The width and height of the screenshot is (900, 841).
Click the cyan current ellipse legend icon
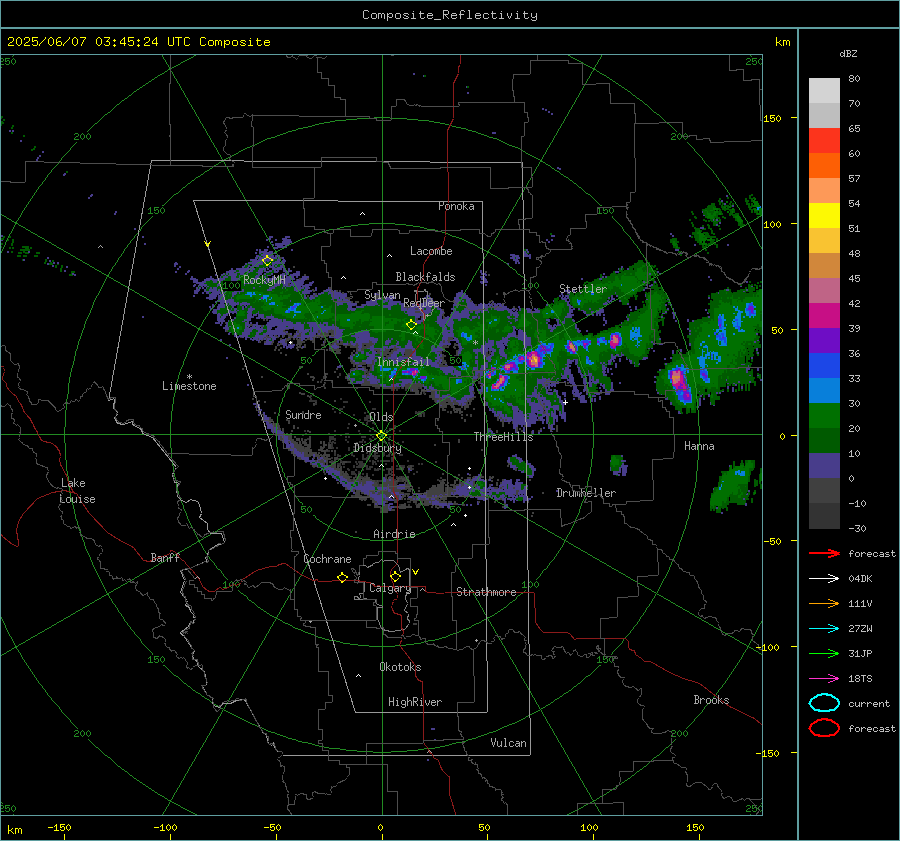[x=824, y=703]
